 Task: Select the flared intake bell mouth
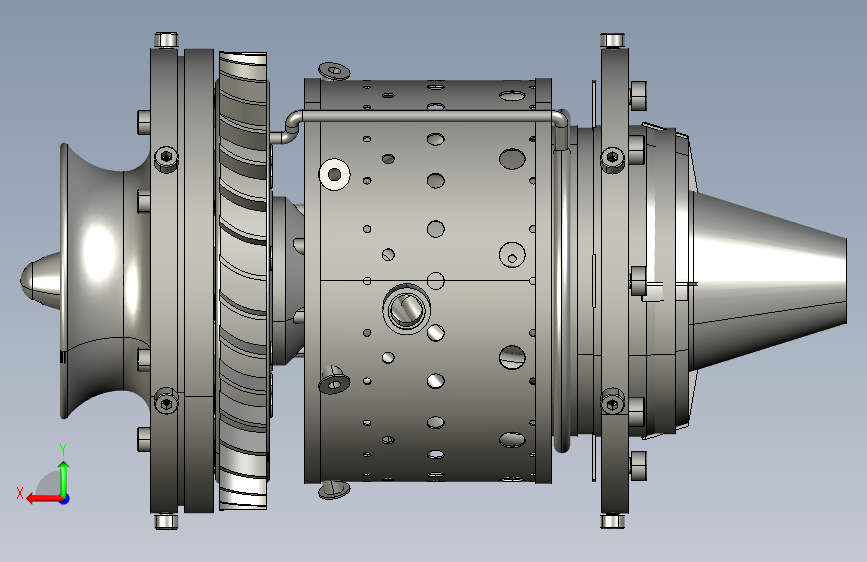point(105,280)
